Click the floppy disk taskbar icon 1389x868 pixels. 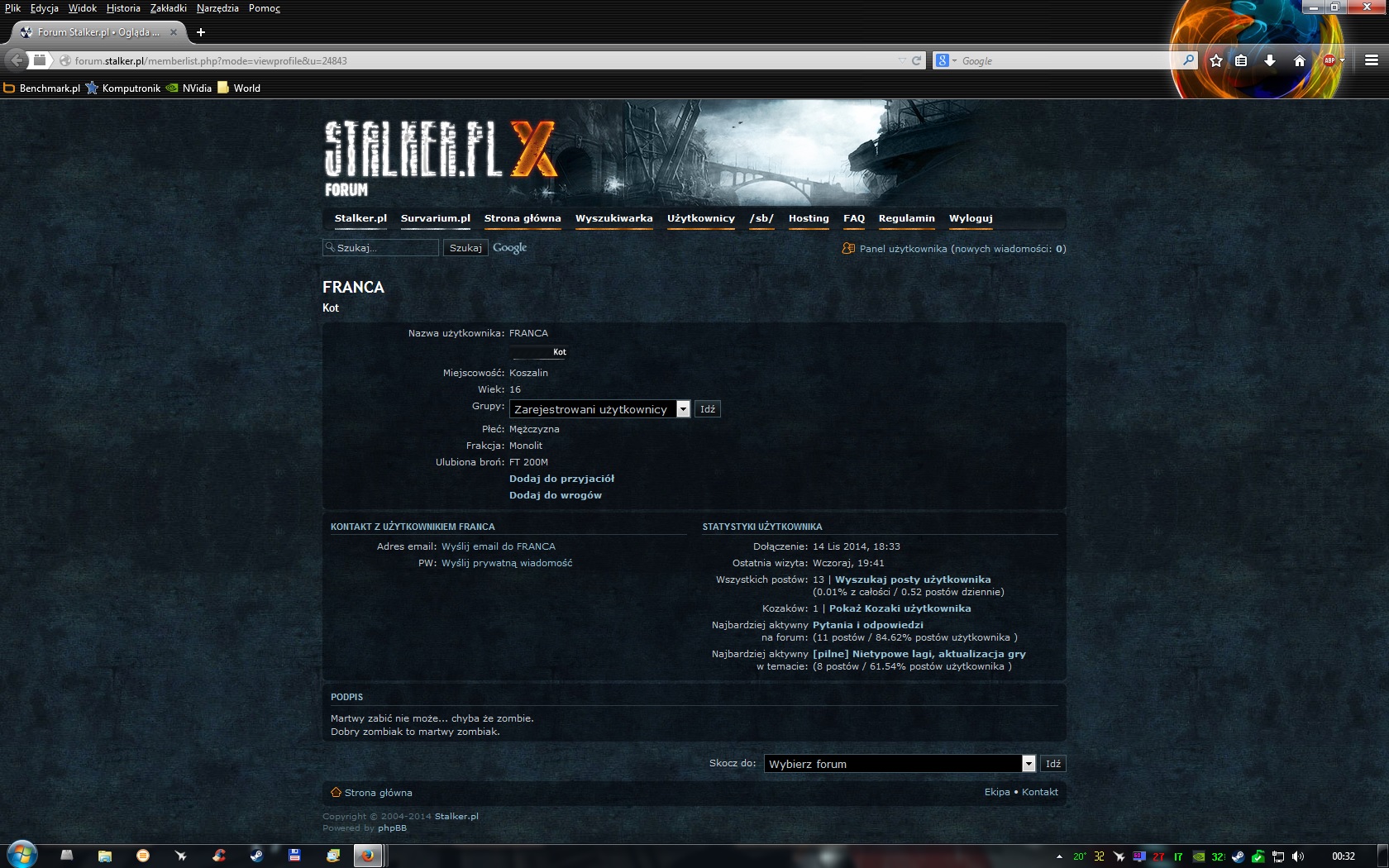294,856
